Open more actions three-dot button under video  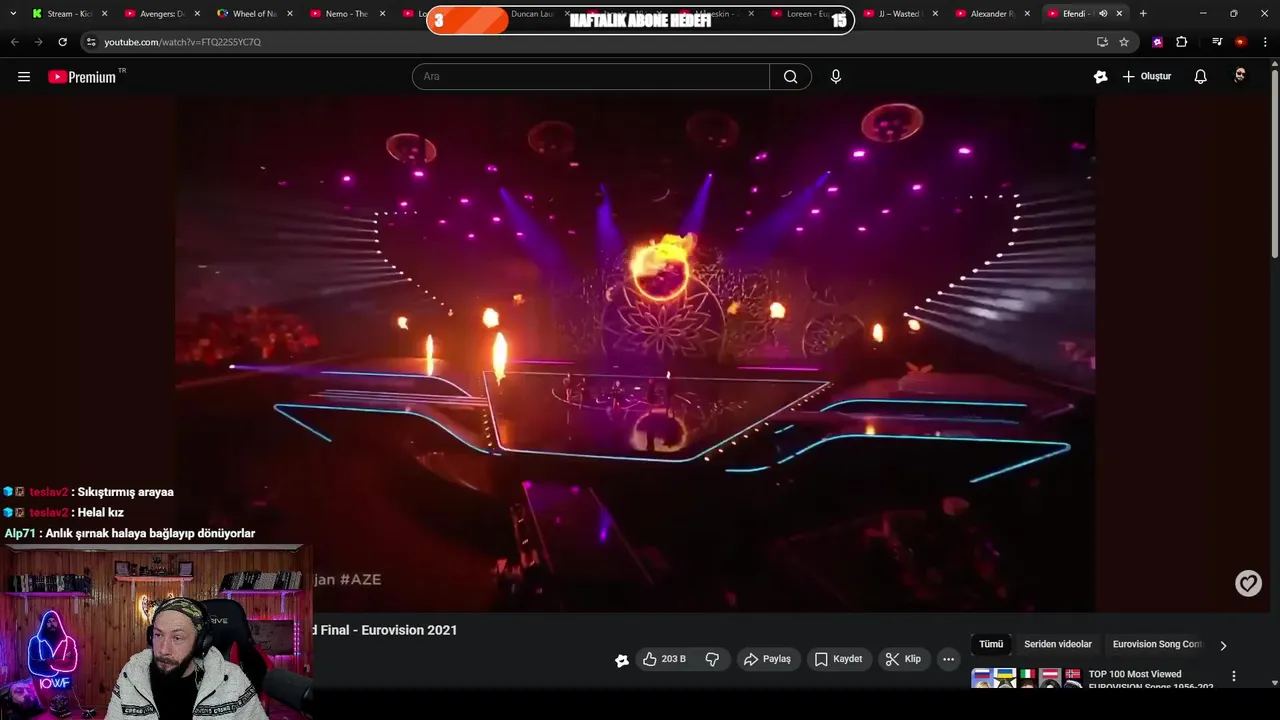949,659
